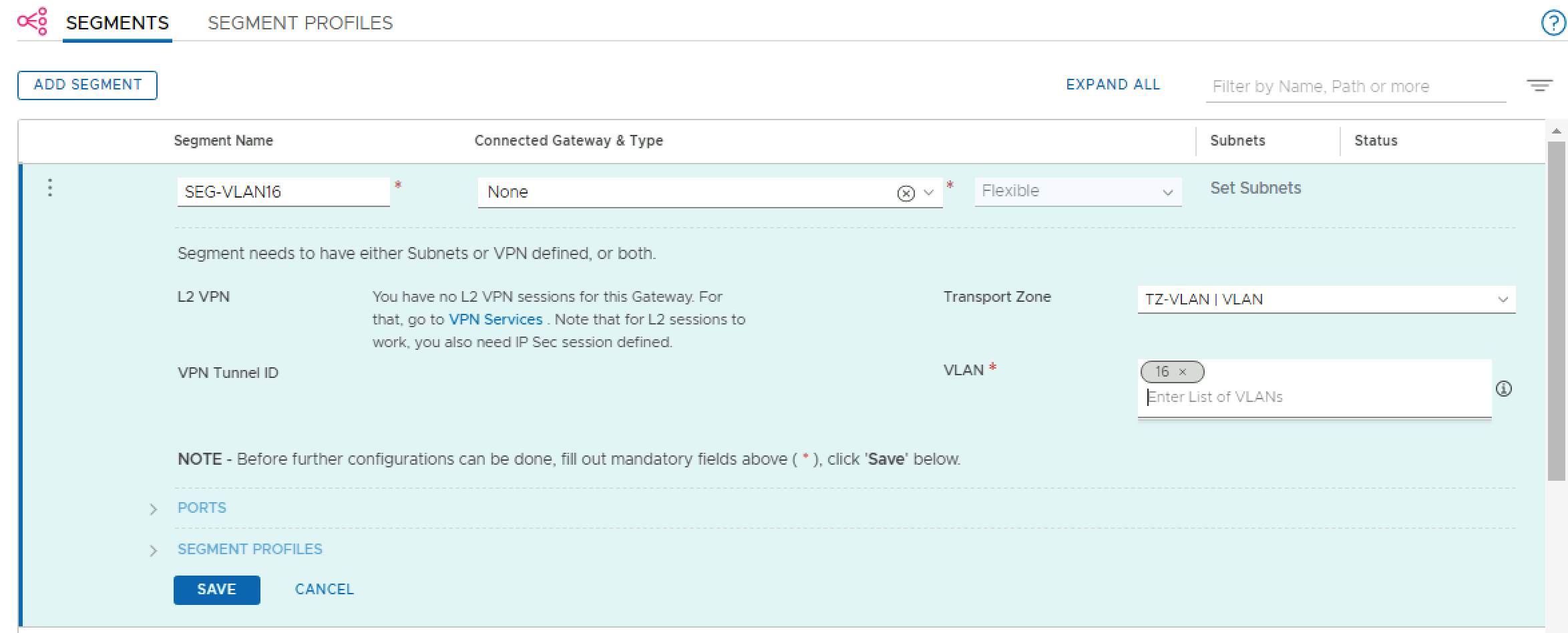Focus the Enter List of VLANs field

1309,397
